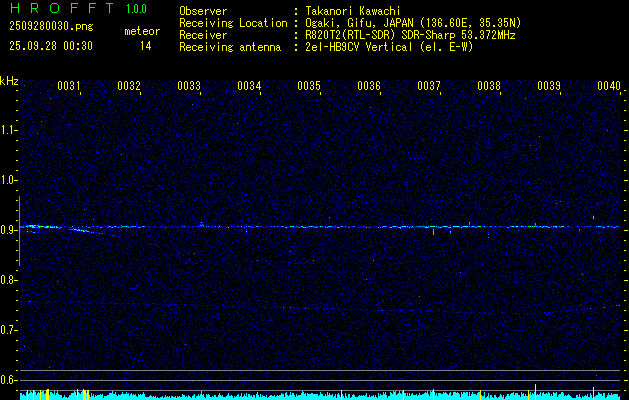Click receiver info R820T2(RTL-SDR) SDR-Sharp
The width and height of the screenshot is (629, 400).
410,35
